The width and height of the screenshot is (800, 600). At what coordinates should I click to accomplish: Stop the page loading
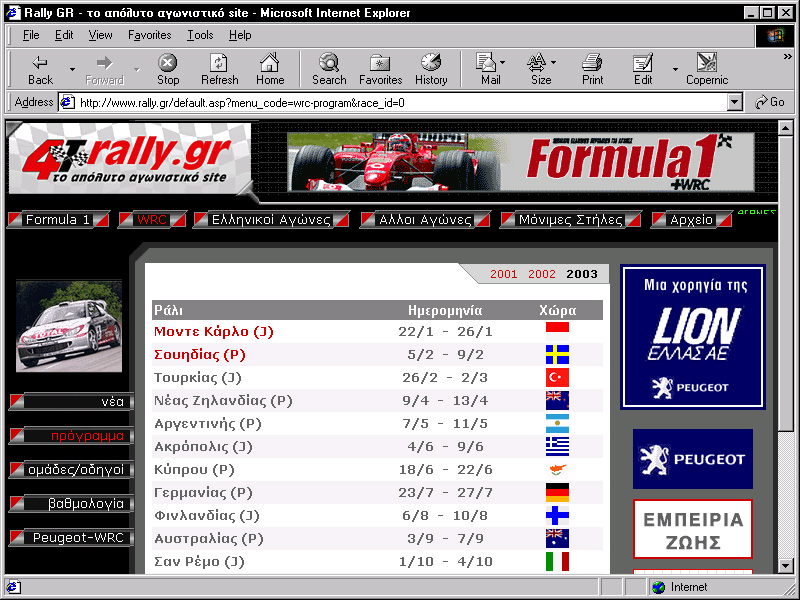pyautogui.click(x=168, y=70)
